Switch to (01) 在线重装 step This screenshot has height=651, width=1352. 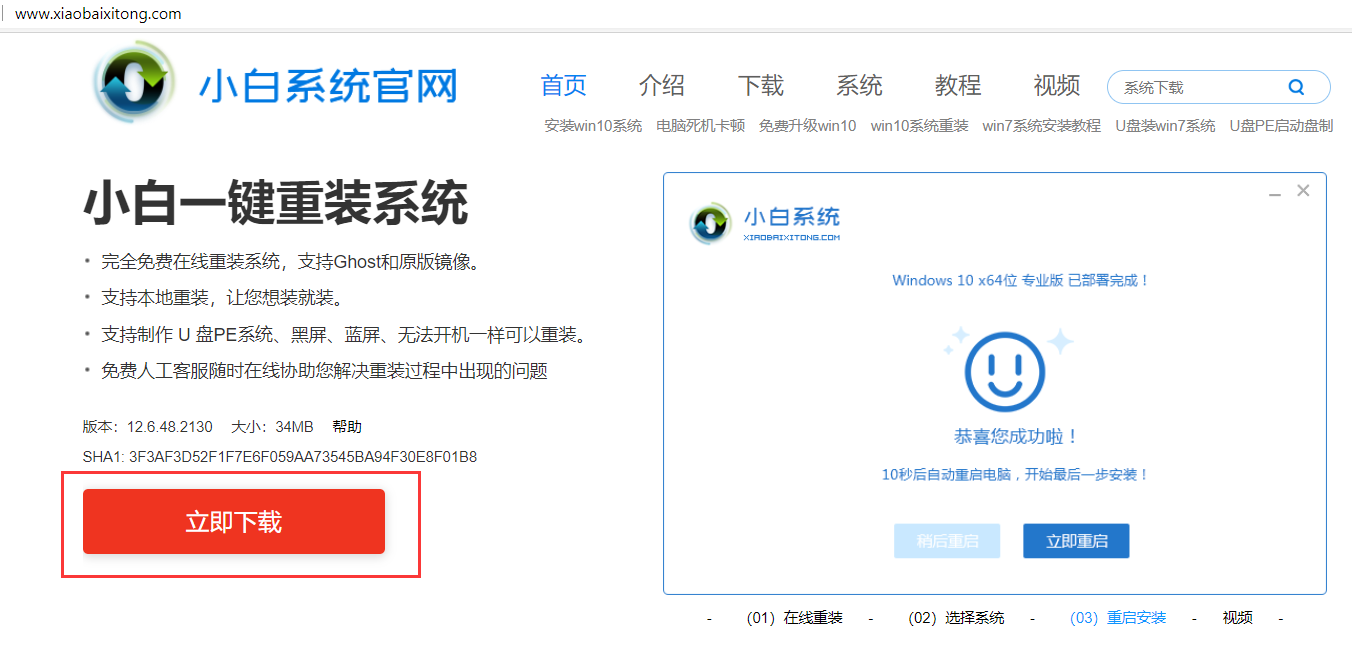[795, 618]
